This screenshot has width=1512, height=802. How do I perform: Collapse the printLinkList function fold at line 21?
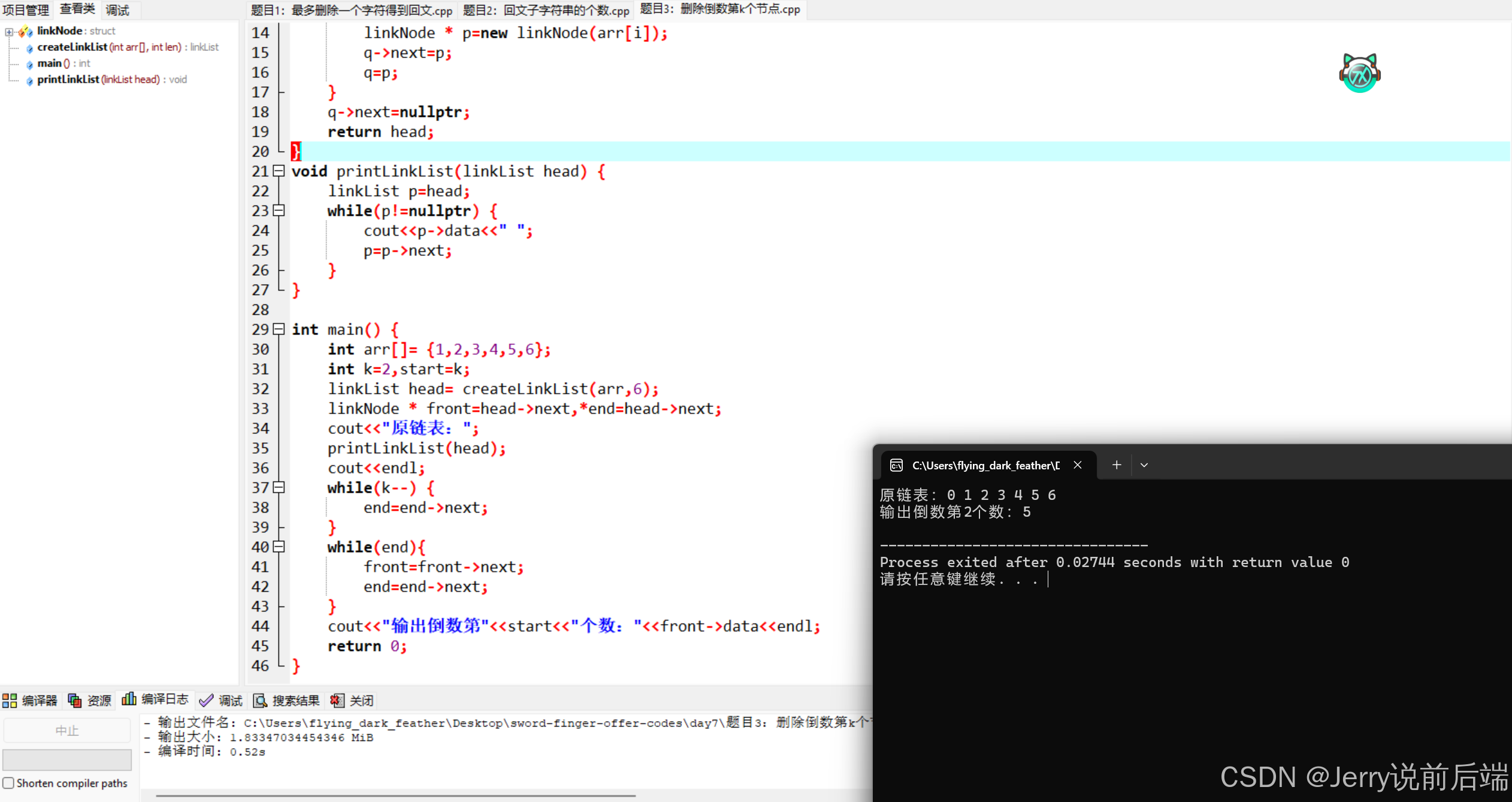click(x=279, y=171)
